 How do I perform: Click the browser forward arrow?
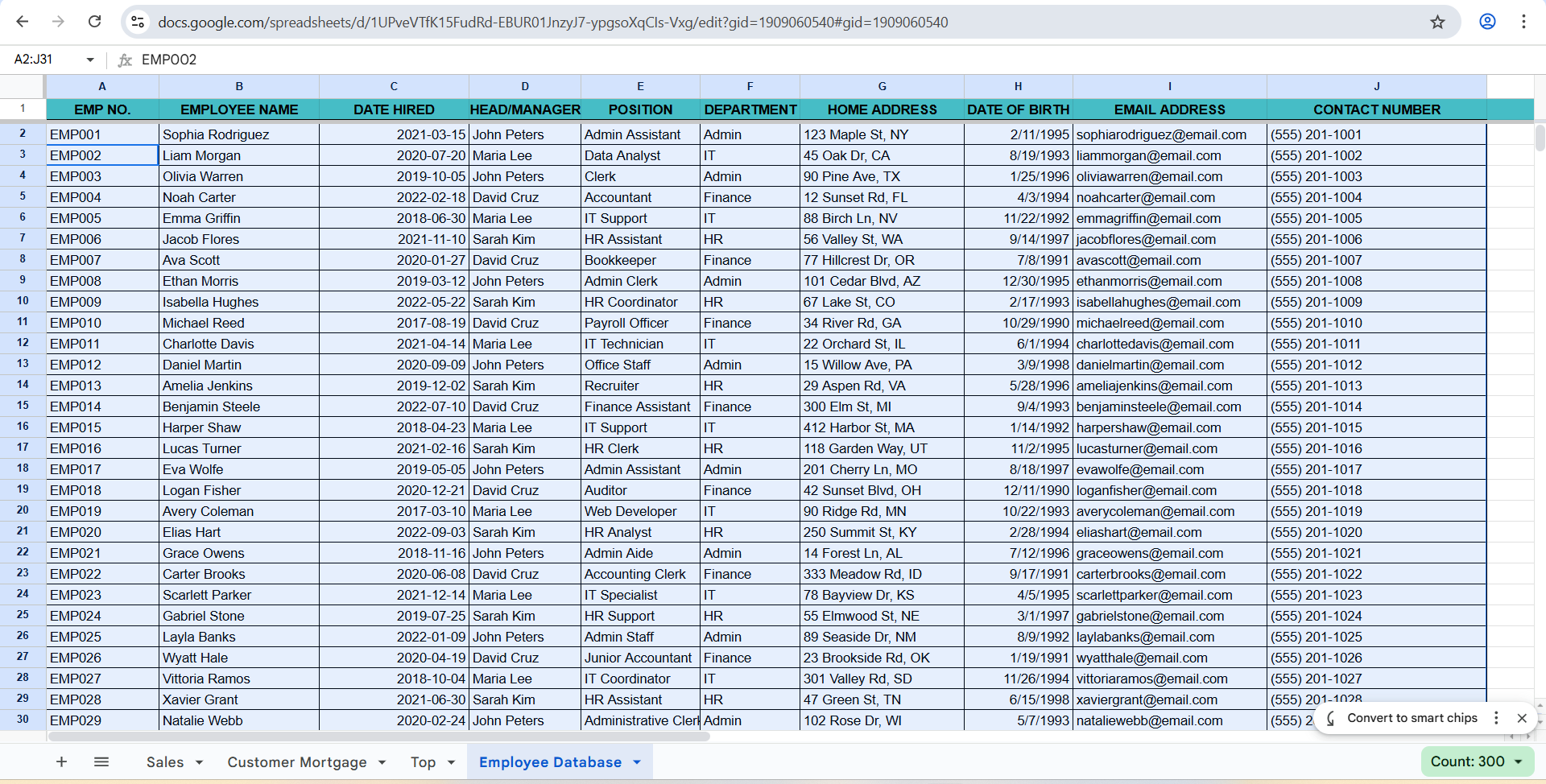pyautogui.click(x=58, y=22)
